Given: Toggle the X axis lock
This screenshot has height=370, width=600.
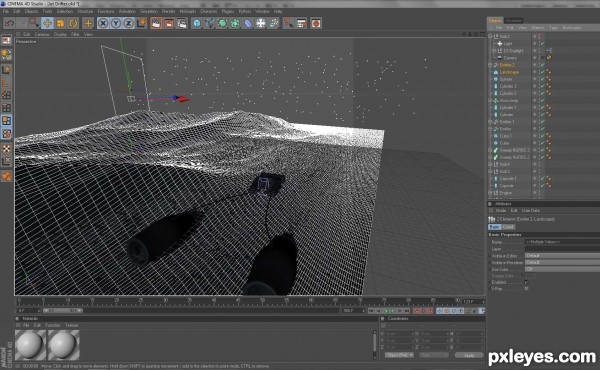Looking at the screenshot, I should [x=103, y=23].
